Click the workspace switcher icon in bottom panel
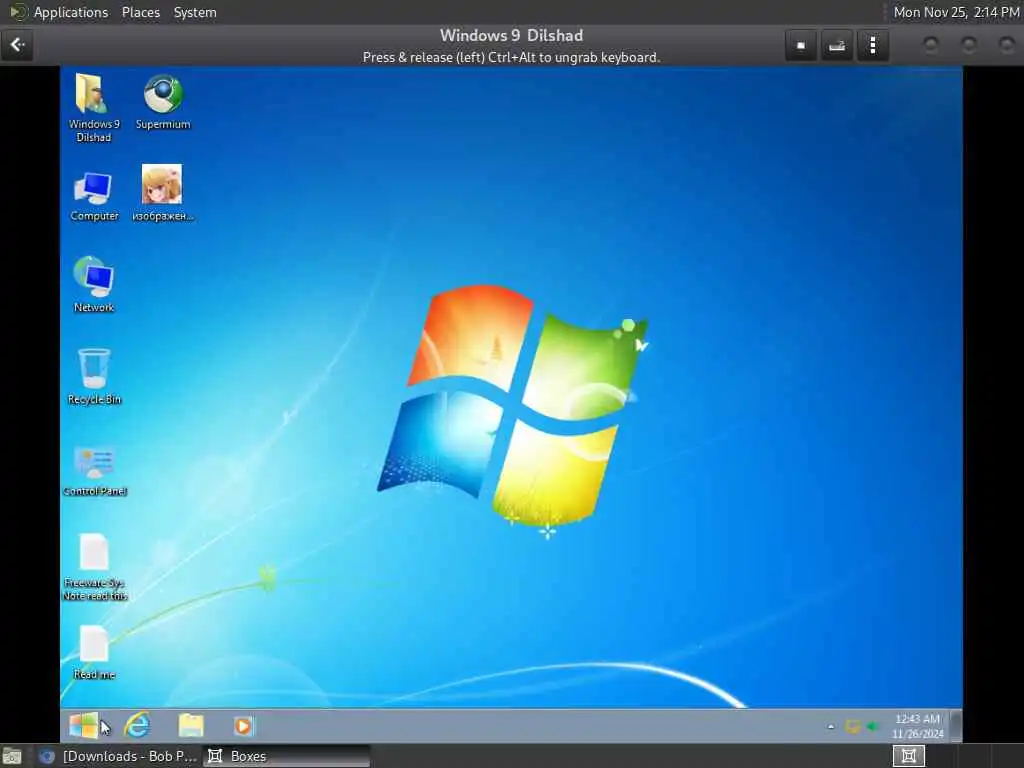The width and height of the screenshot is (1024, 768). (x=908, y=756)
